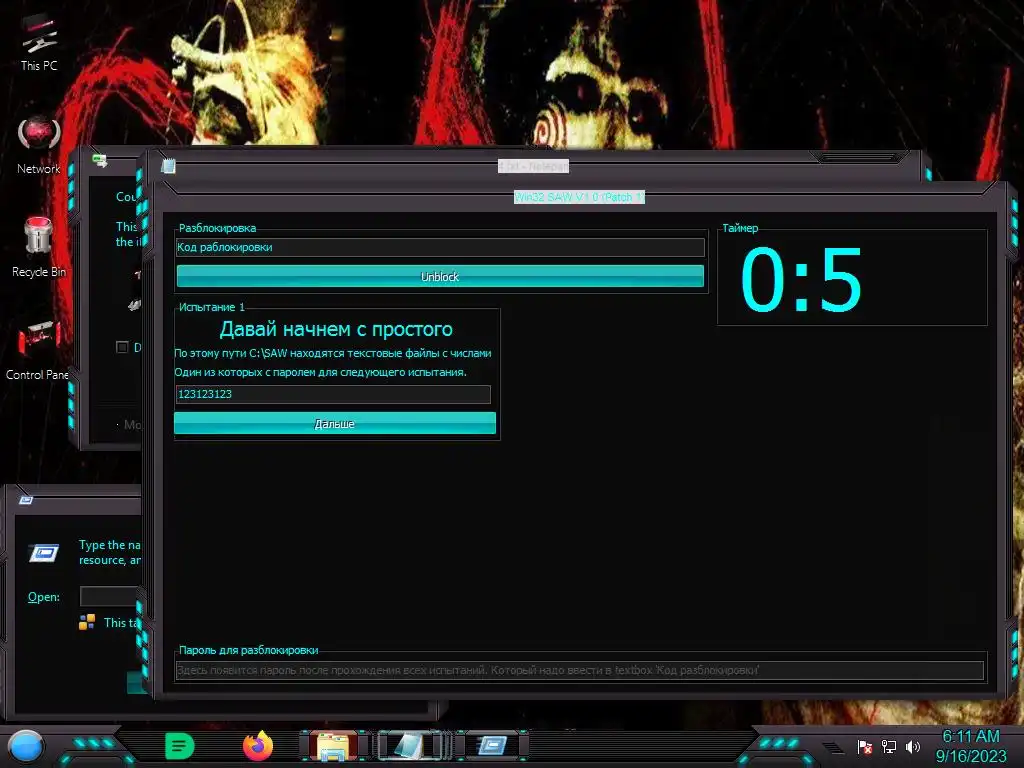Click the Start orb on the taskbar

pos(26,747)
